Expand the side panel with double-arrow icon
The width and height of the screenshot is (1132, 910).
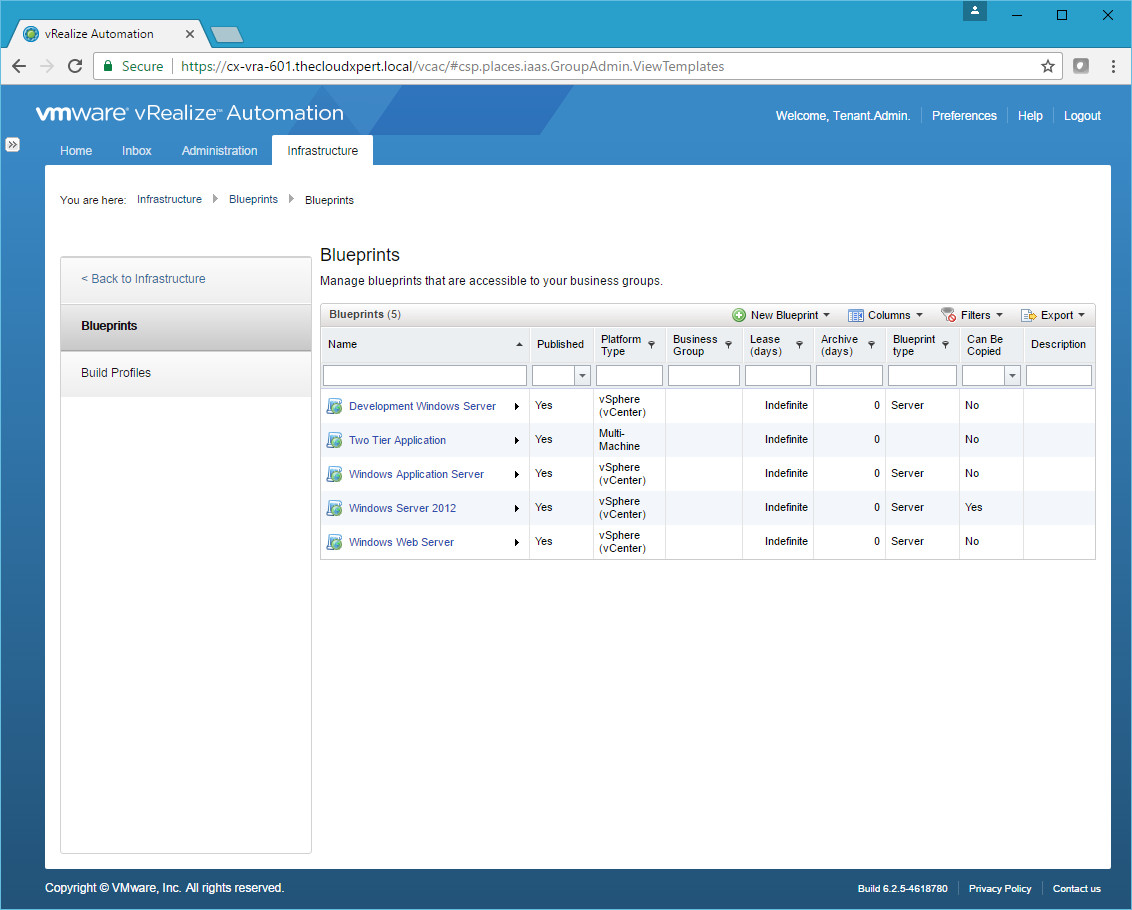point(12,144)
